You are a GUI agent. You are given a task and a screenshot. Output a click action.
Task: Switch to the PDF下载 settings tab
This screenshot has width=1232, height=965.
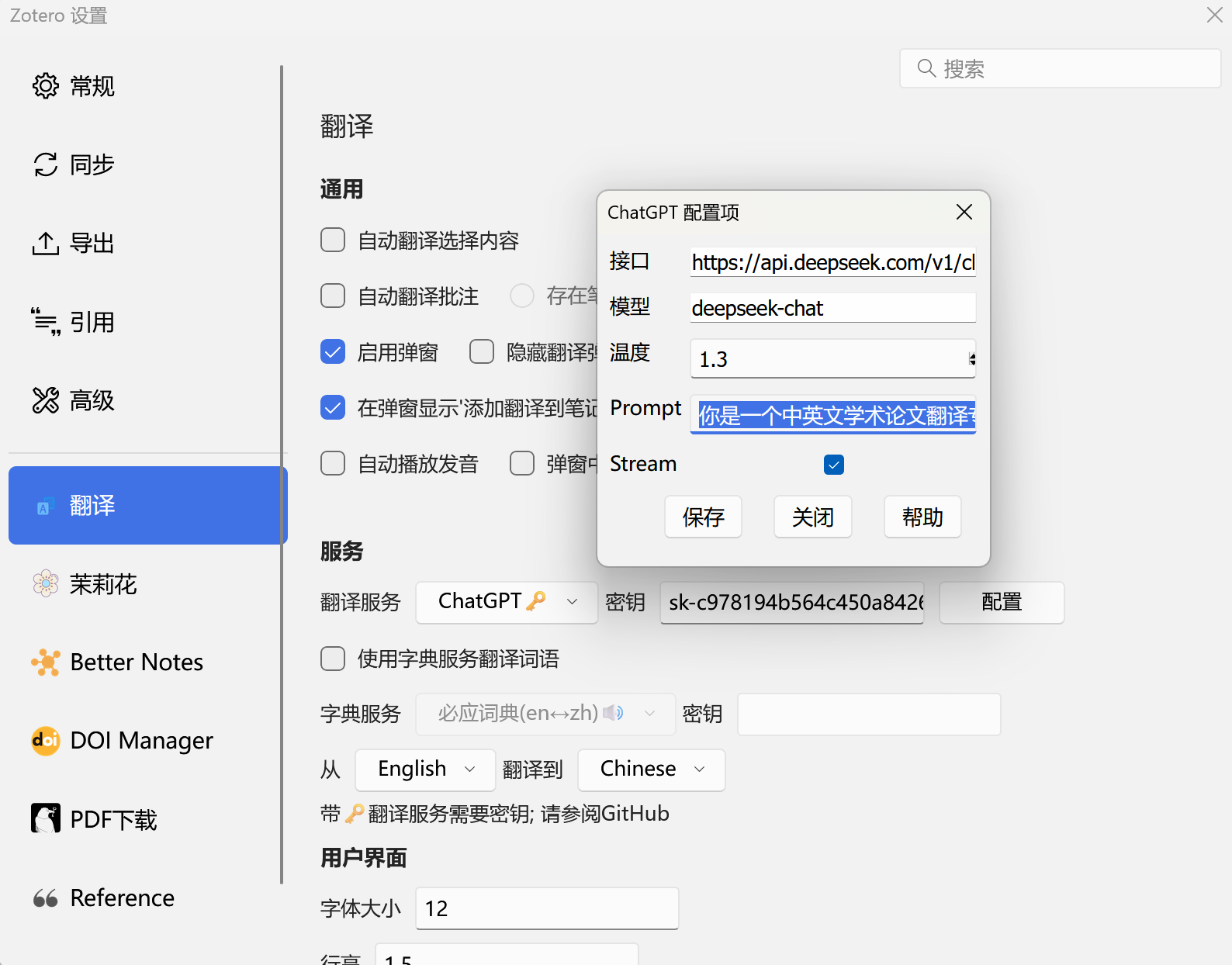pyautogui.click(x=113, y=819)
